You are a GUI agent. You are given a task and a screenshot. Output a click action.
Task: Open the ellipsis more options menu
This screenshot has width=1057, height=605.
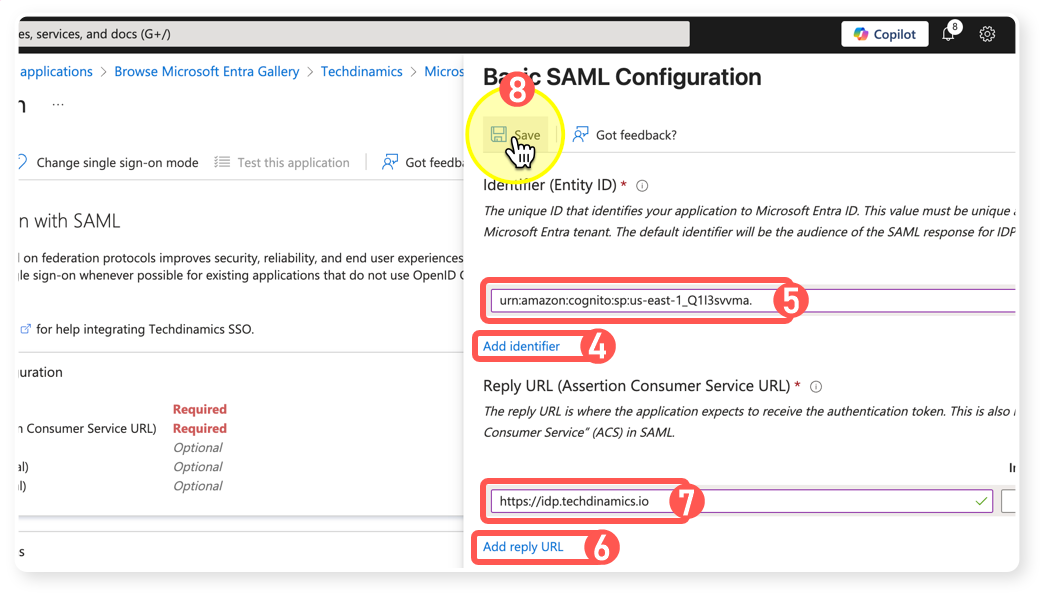click(x=58, y=105)
